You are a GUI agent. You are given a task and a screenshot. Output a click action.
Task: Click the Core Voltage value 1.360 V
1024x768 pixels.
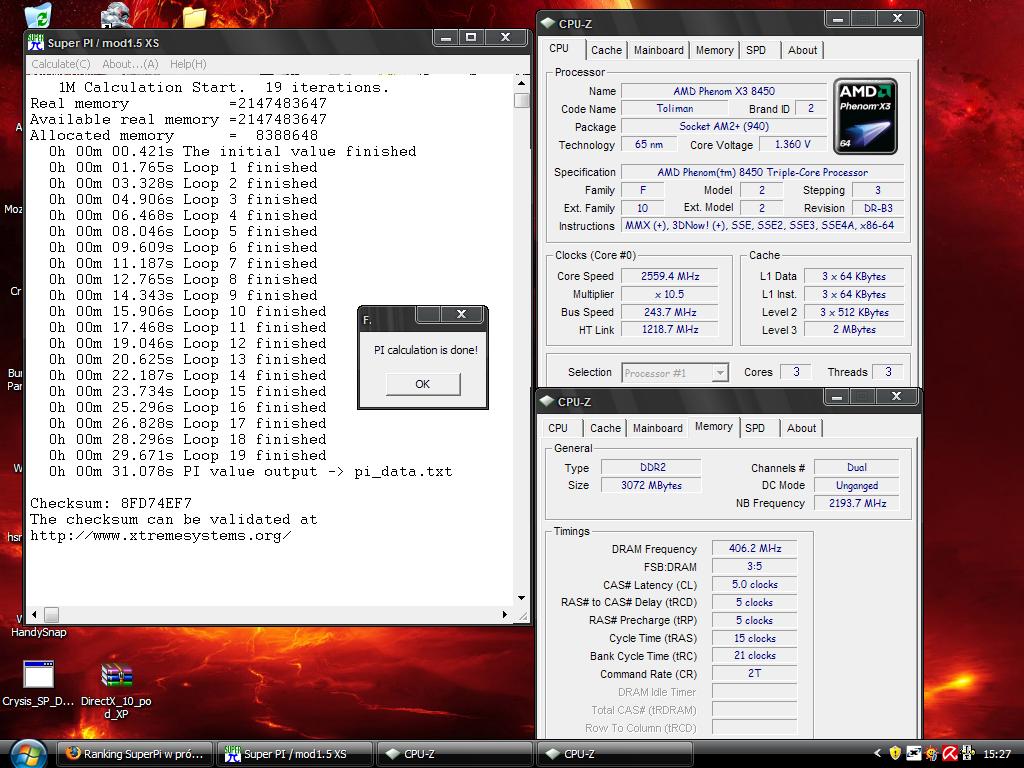pos(792,144)
